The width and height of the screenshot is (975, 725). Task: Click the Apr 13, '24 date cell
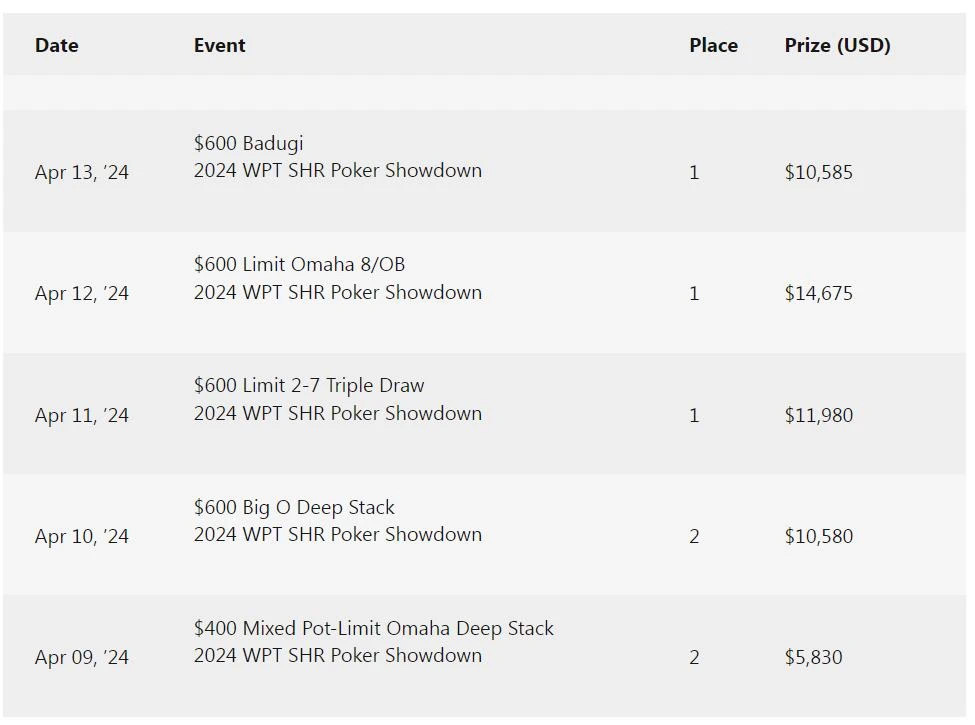point(82,172)
